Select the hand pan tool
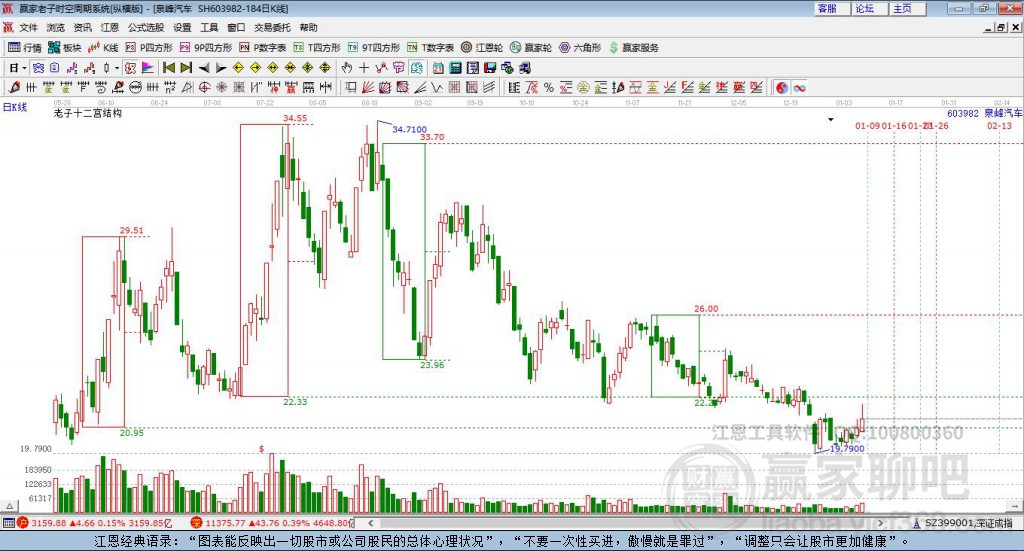1024x551 pixels. point(347,68)
